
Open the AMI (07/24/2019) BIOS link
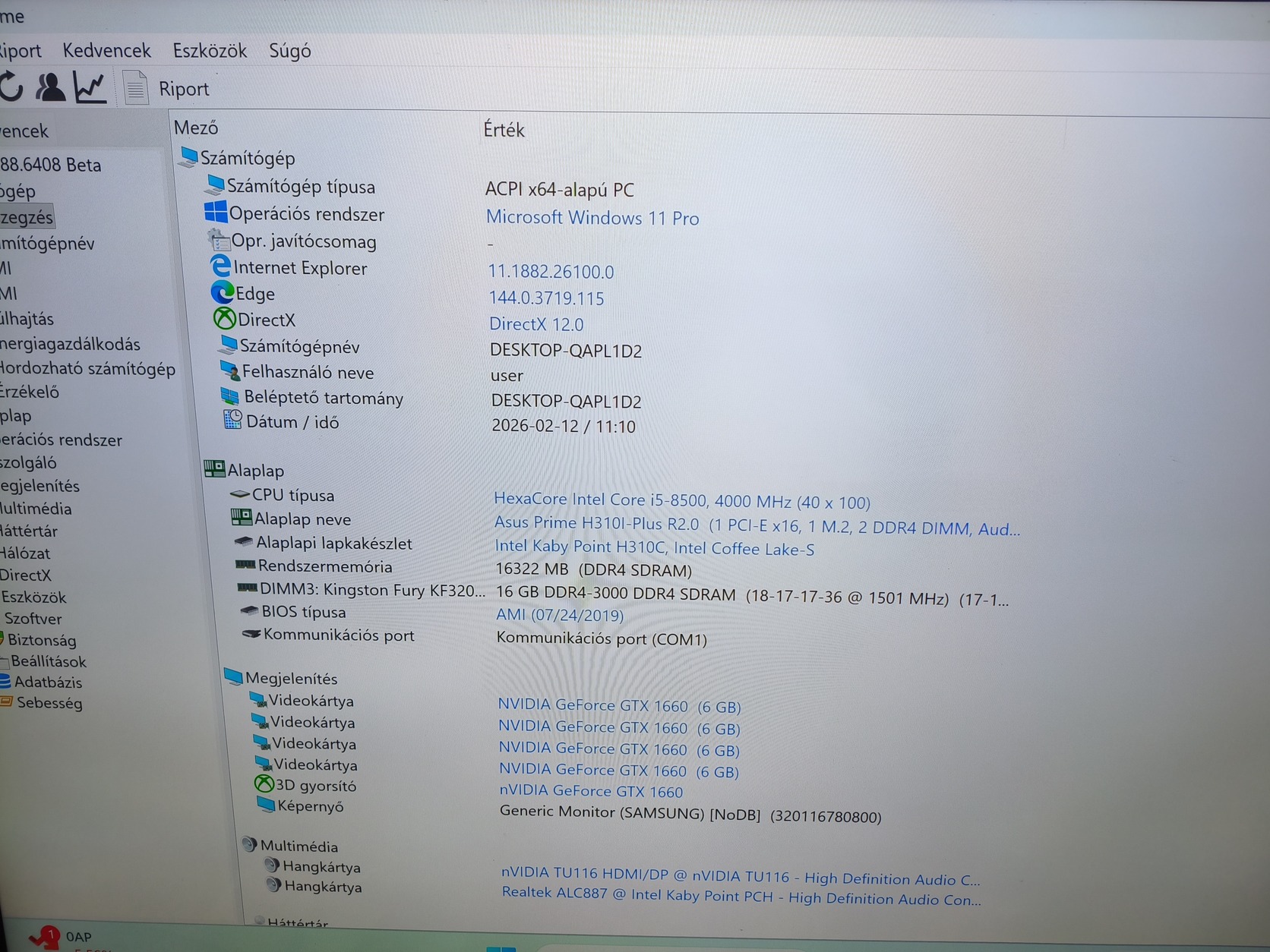click(x=560, y=614)
